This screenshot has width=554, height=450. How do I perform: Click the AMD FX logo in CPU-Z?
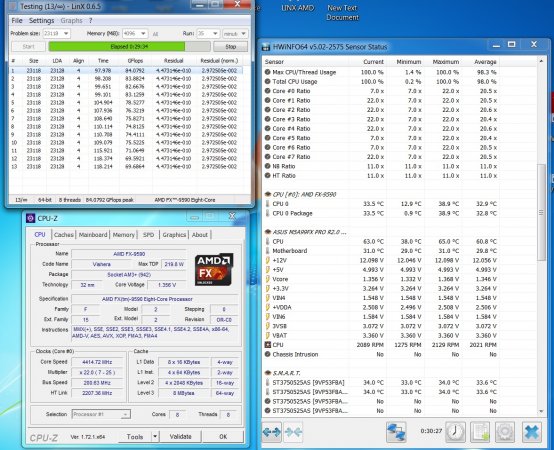[x=214, y=269]
